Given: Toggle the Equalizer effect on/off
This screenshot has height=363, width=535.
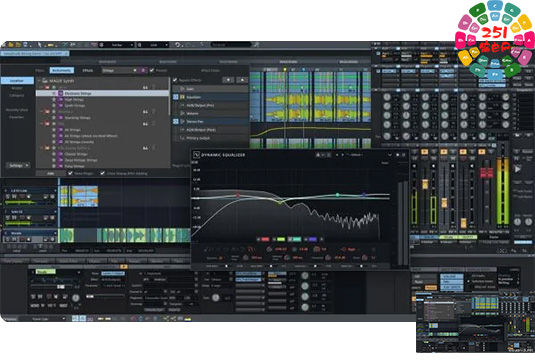Looking at the screenshot, I should tap(176, 97).
